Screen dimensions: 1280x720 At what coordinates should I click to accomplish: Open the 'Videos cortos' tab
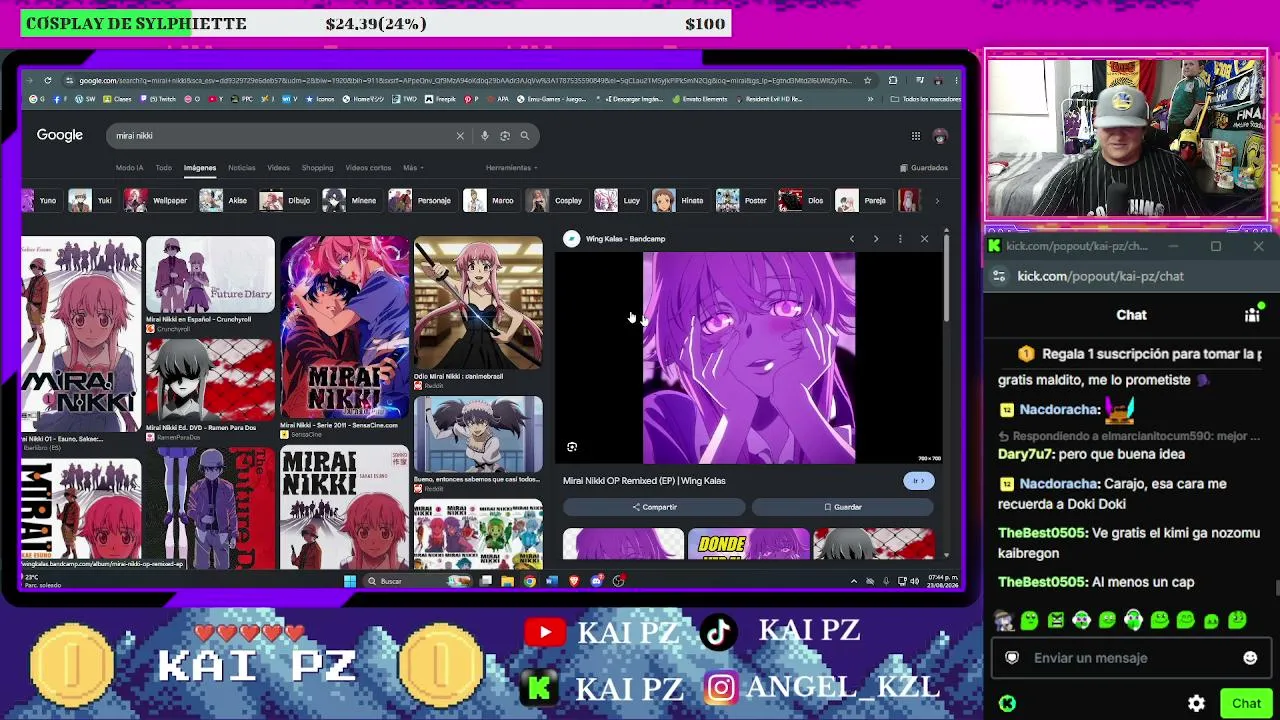click(x=368, y=168)
